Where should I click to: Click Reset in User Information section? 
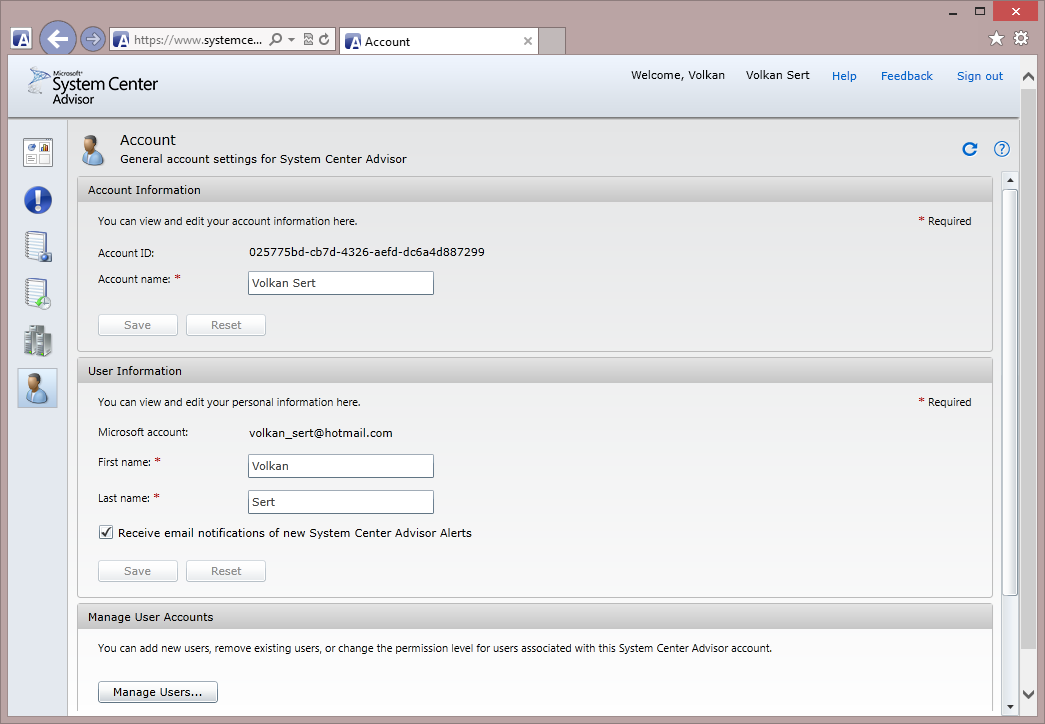[226, 571]
